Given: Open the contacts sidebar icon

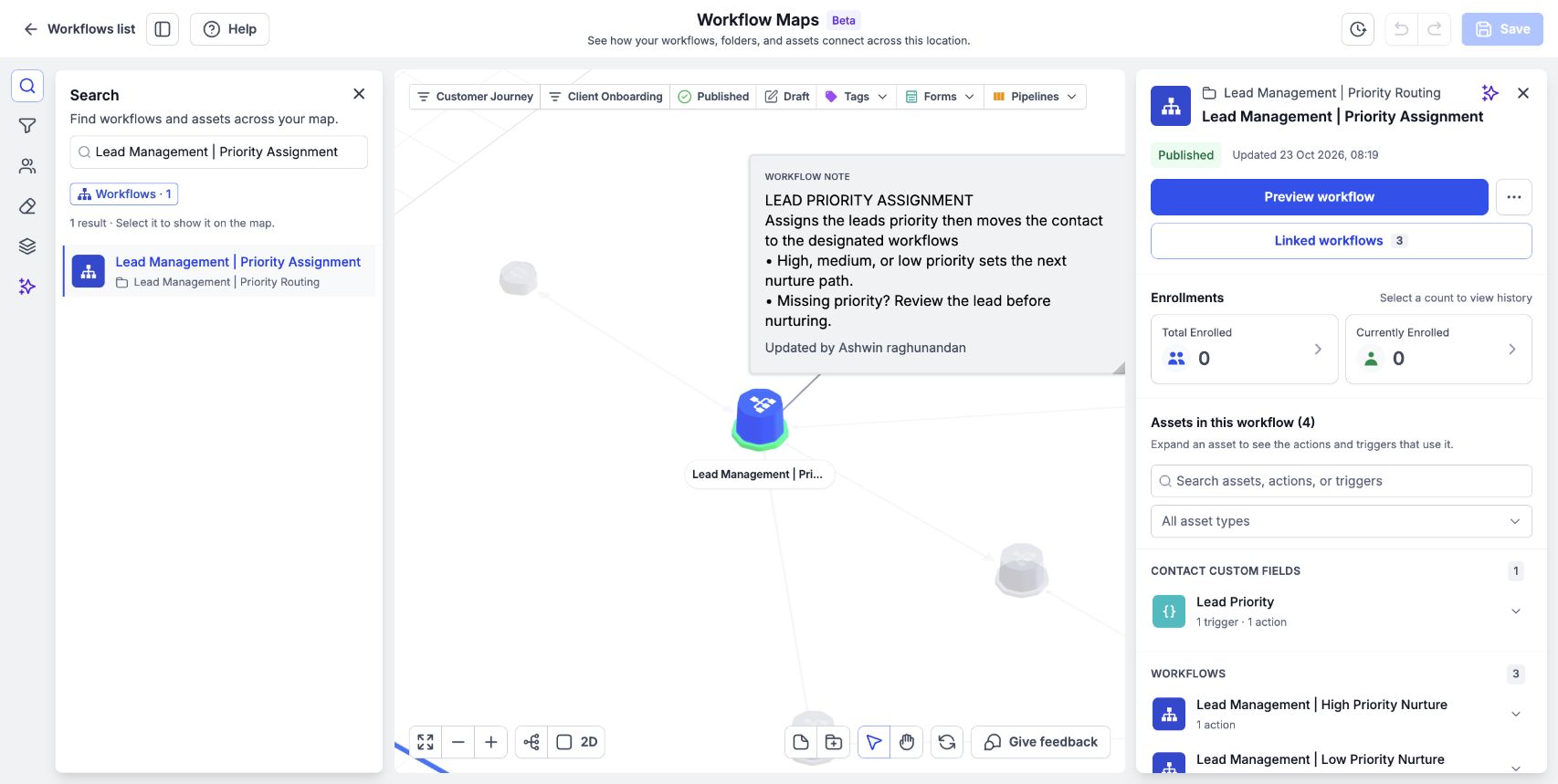Looking at the screenshot, I should [27, 166].
